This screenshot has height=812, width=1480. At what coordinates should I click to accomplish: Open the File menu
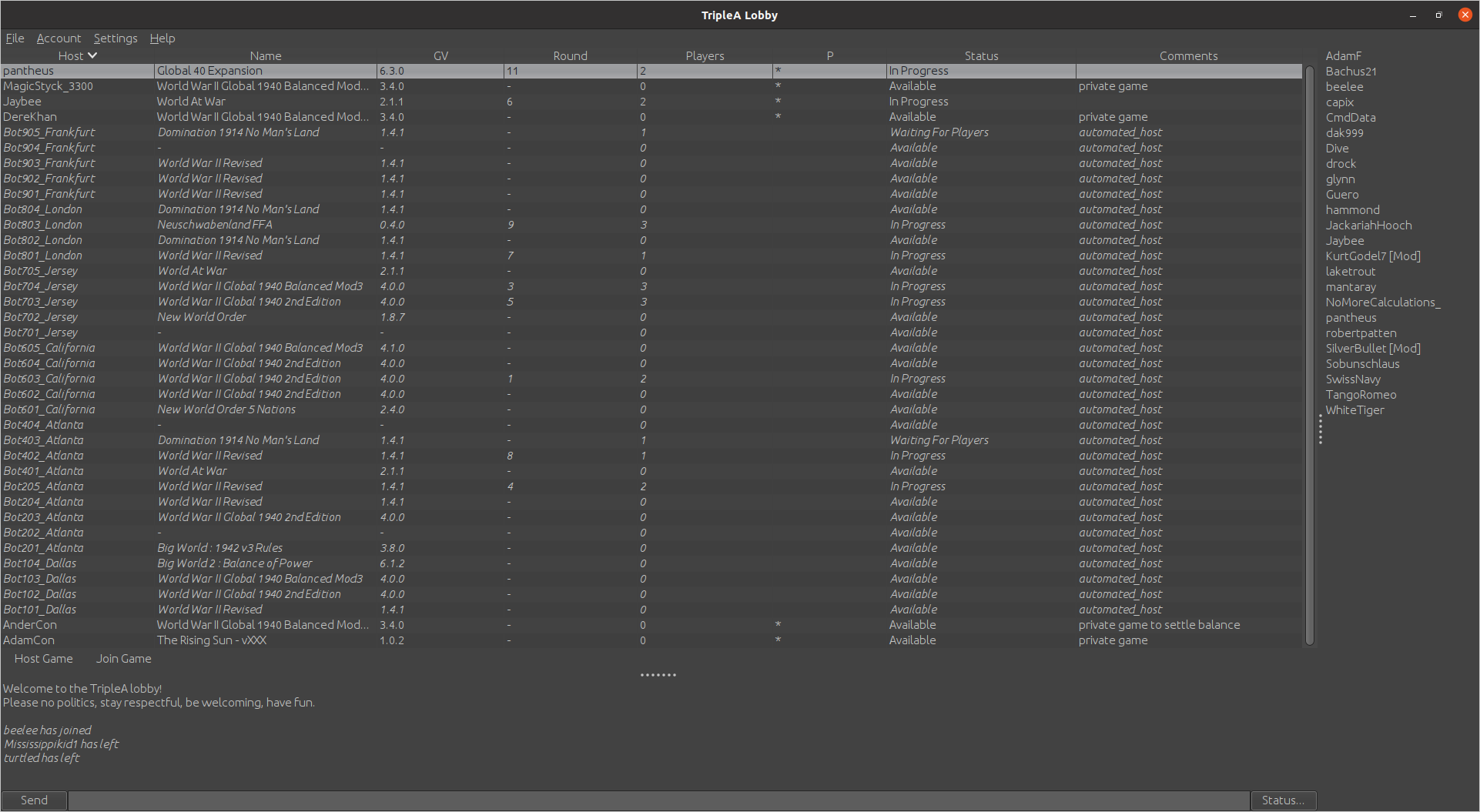pos(15,38)
